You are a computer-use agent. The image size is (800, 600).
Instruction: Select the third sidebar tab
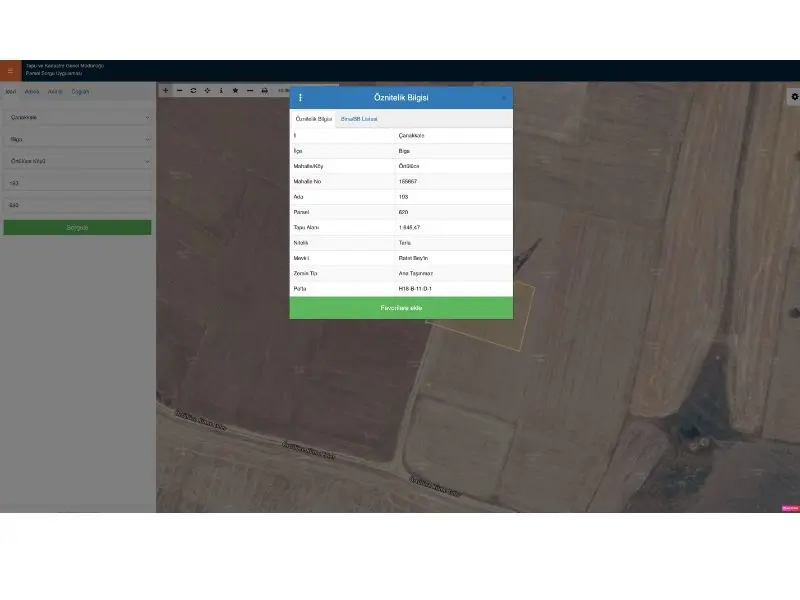(55, 92)
